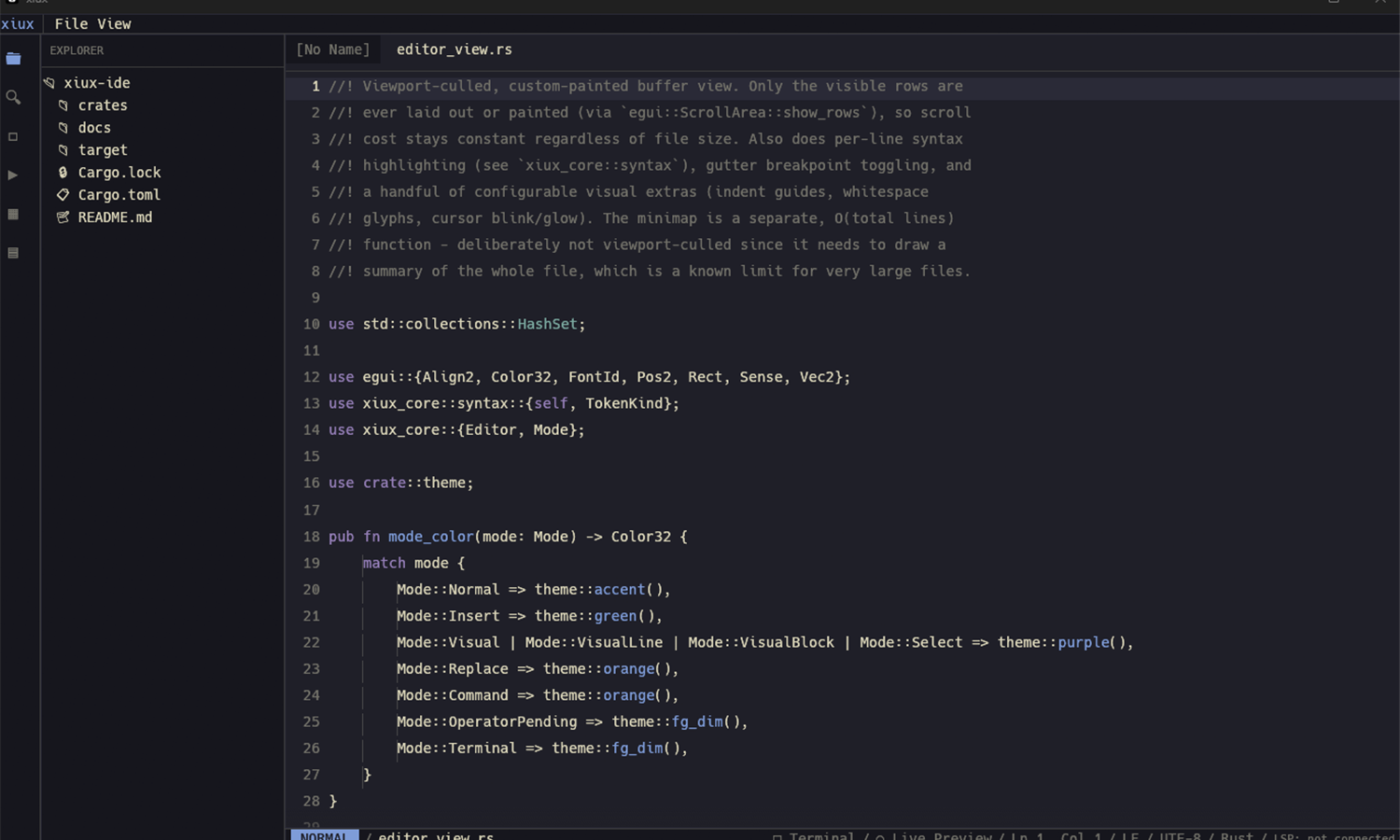Toggle breakpoint on gutter line 27
Screen dimensions: 1400x840
pos(311,775)
